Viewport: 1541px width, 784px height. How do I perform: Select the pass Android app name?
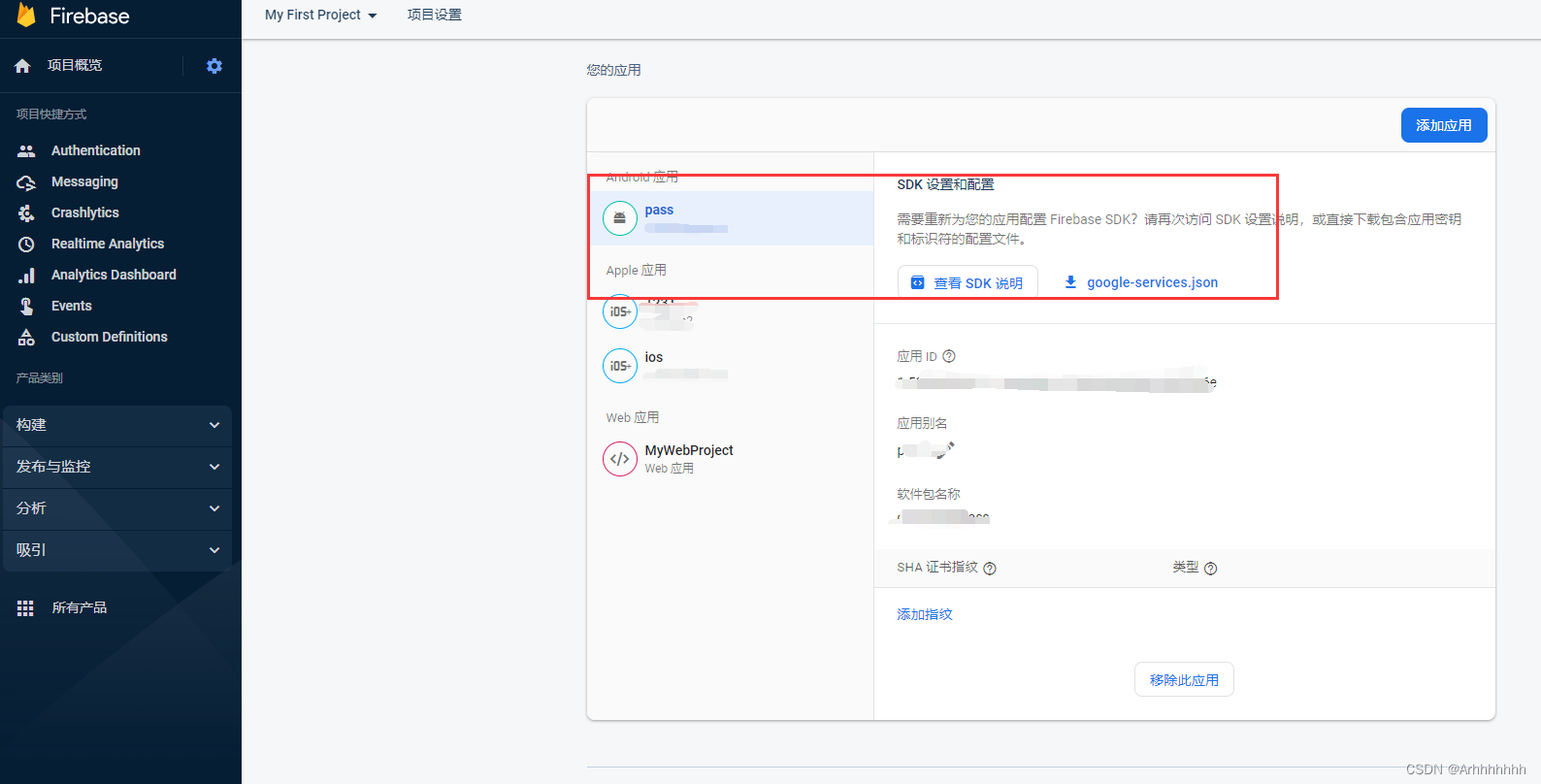659,210
